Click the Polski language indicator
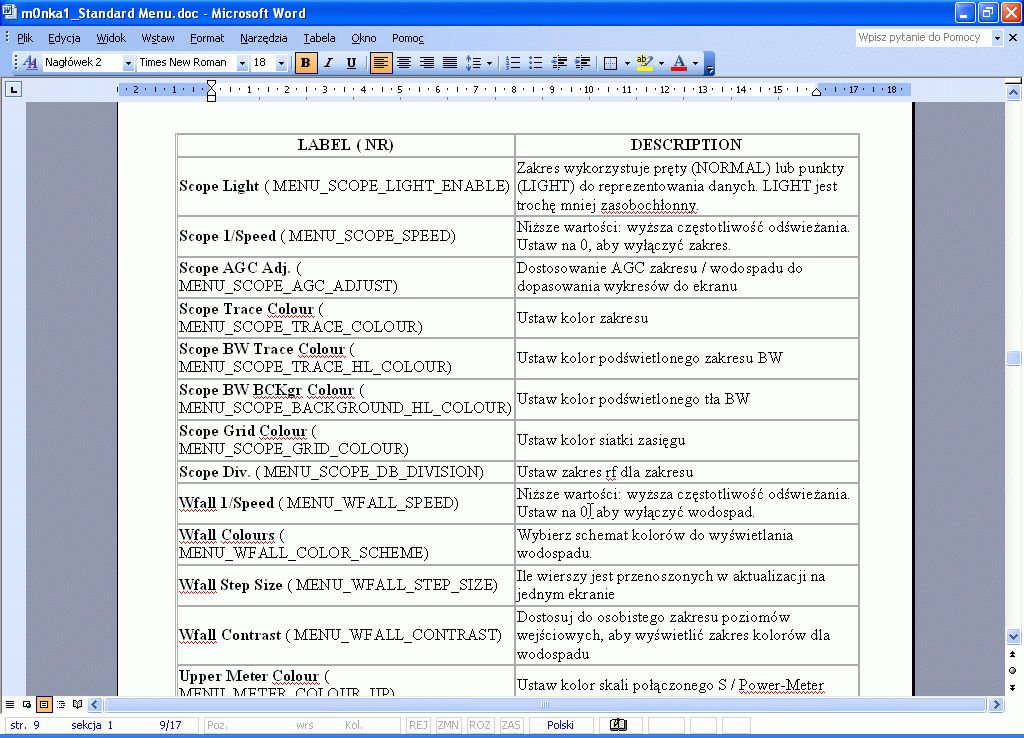 pyautogui.click(x=560, y=725)
